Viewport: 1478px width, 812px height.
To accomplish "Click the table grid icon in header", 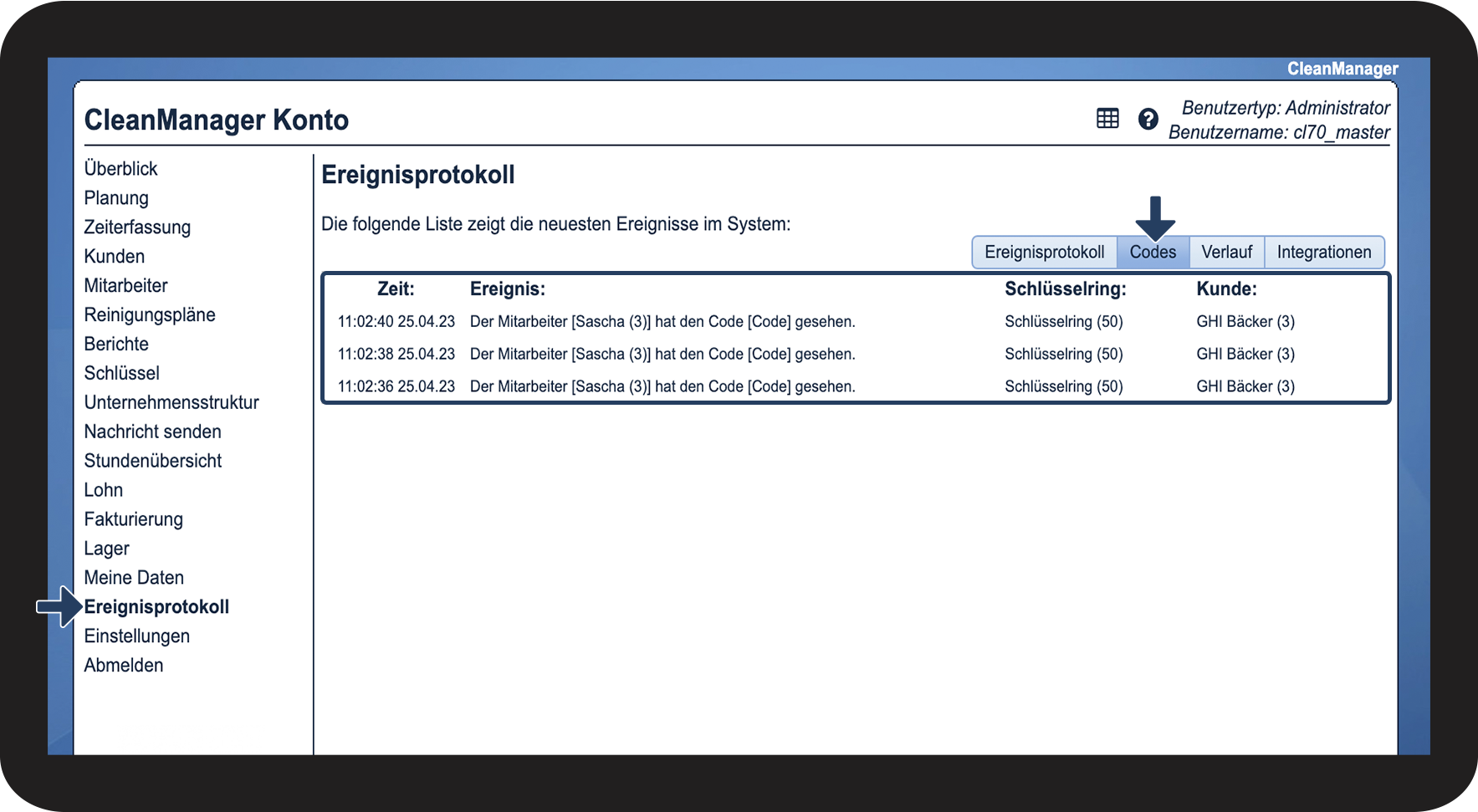I will [1107, 119].
